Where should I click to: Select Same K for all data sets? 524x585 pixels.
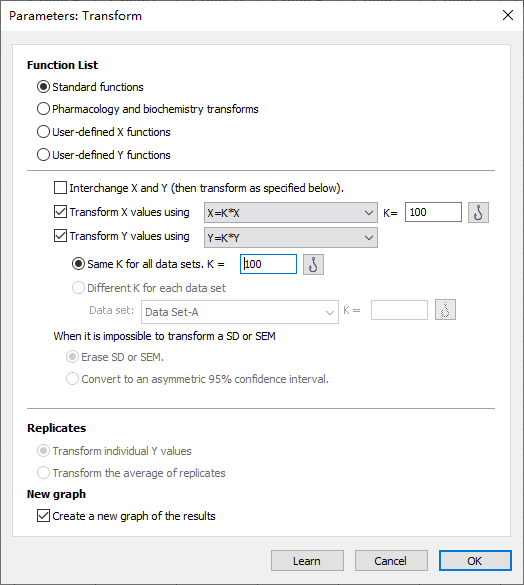pyautogui.click(x=78, y=264)
